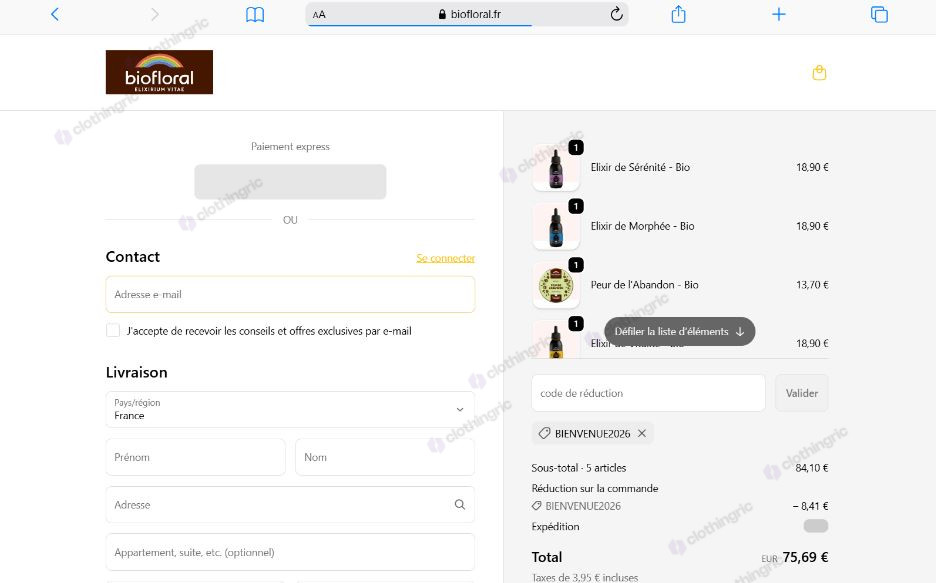Open Safari bookmarks book icon

(x=255, y=14)
